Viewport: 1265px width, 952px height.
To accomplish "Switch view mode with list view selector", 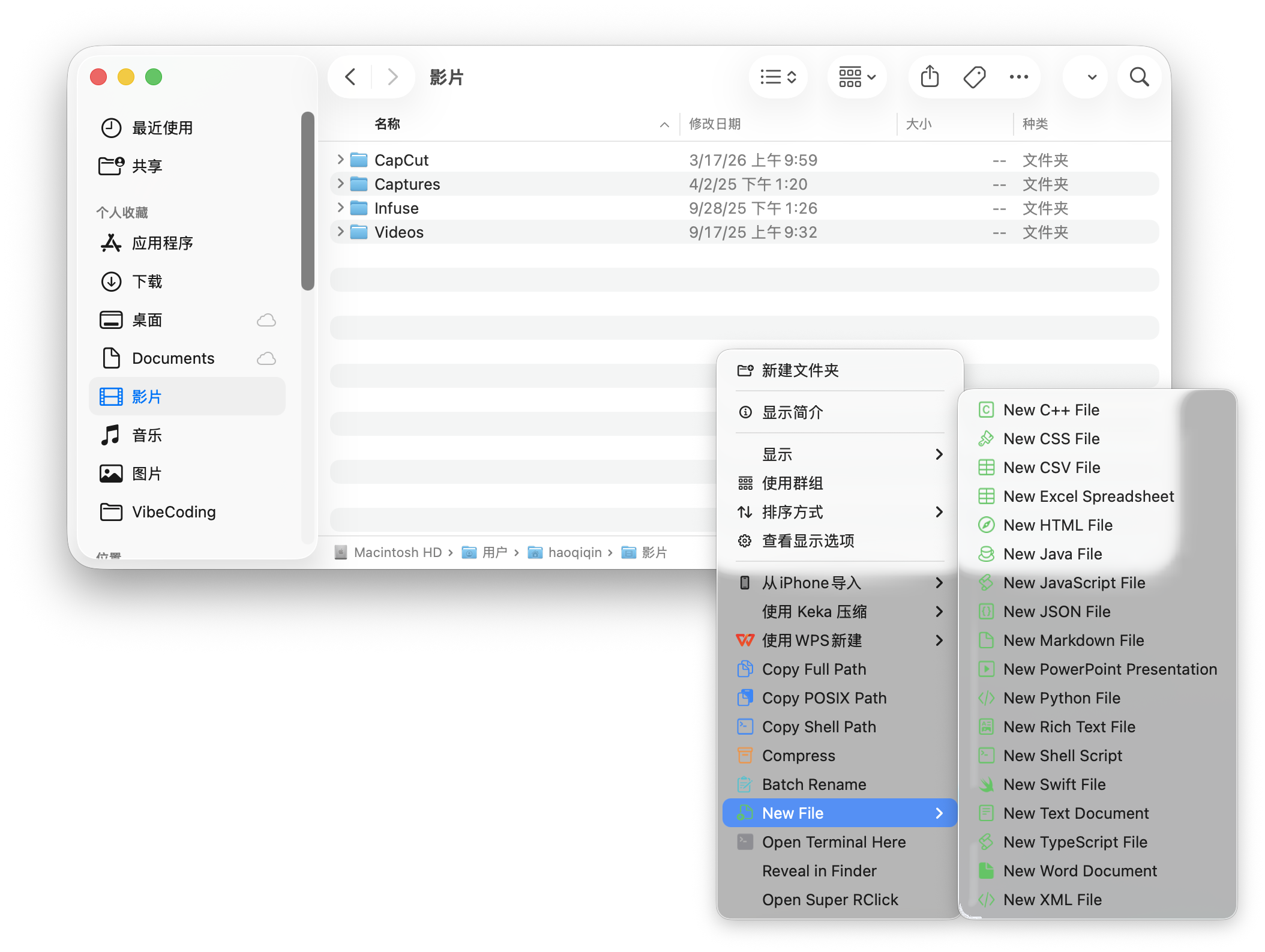I will click(778, 77).
